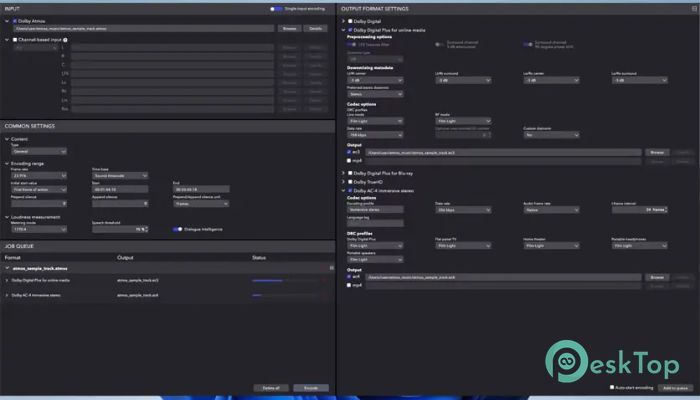The image size is (700, 400).
Task: Open the Frame rate dropdown
Action: [39, 175]
